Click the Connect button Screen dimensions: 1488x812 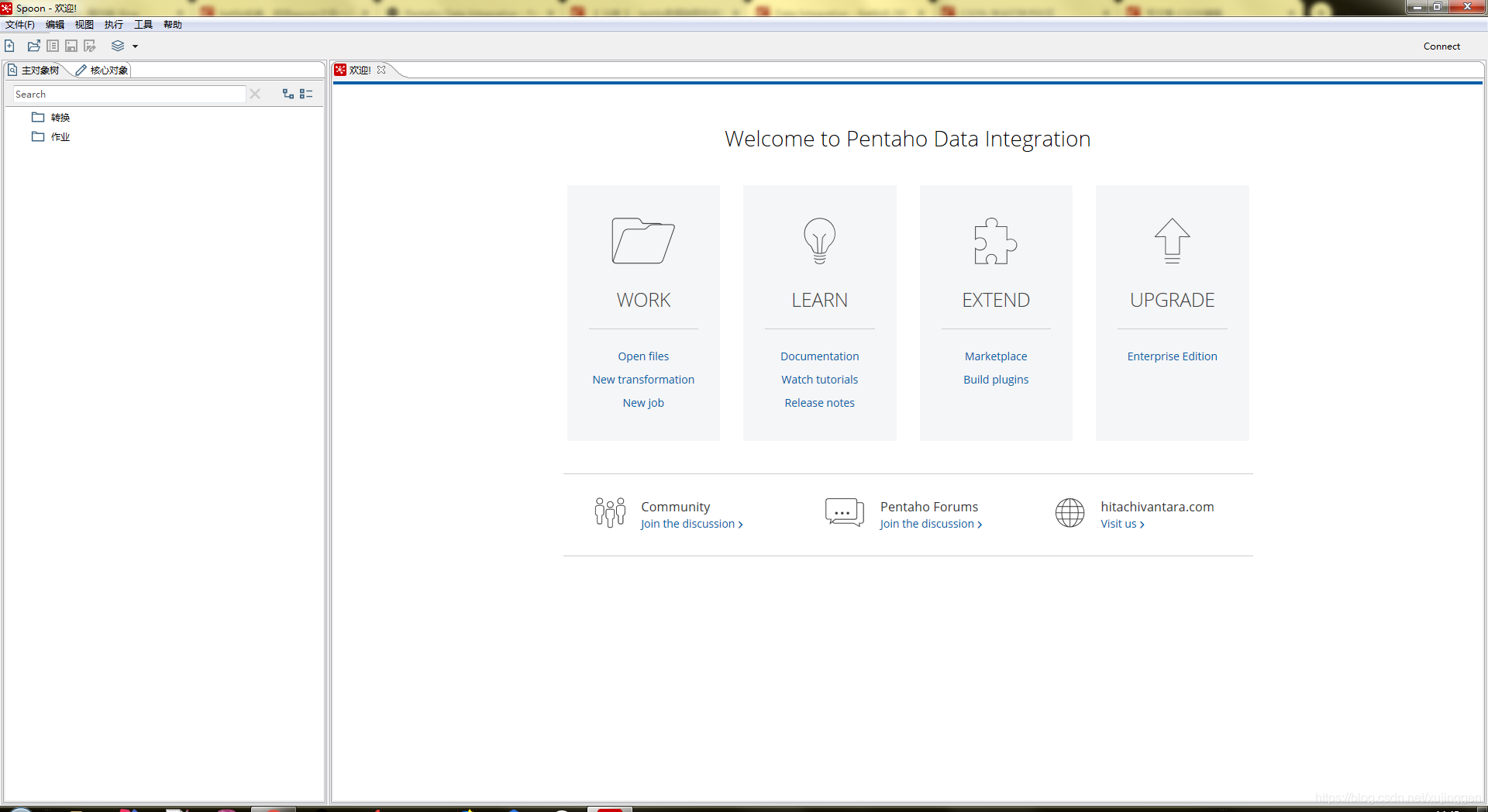[1441, 46]
